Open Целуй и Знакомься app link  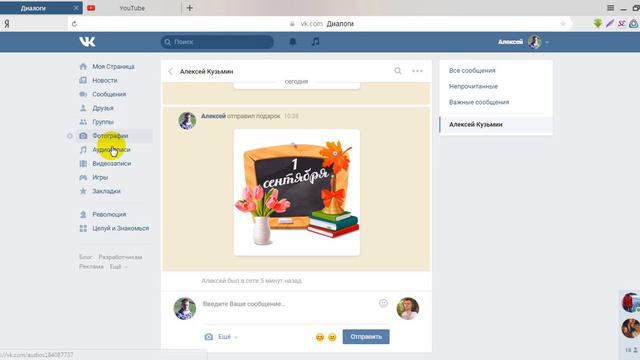coord(120,228)
